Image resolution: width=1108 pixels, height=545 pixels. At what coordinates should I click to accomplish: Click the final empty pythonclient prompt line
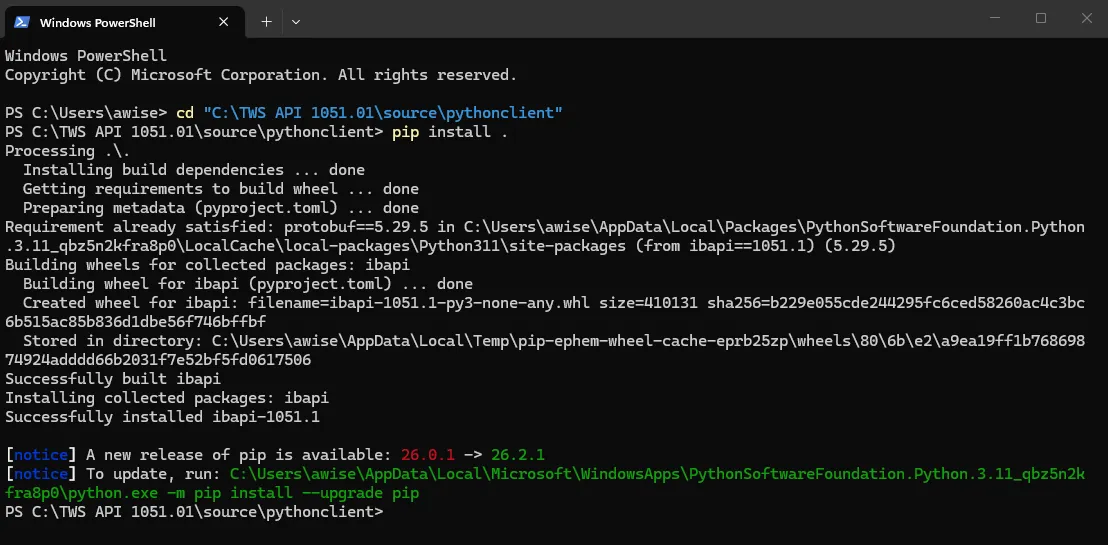194,512
